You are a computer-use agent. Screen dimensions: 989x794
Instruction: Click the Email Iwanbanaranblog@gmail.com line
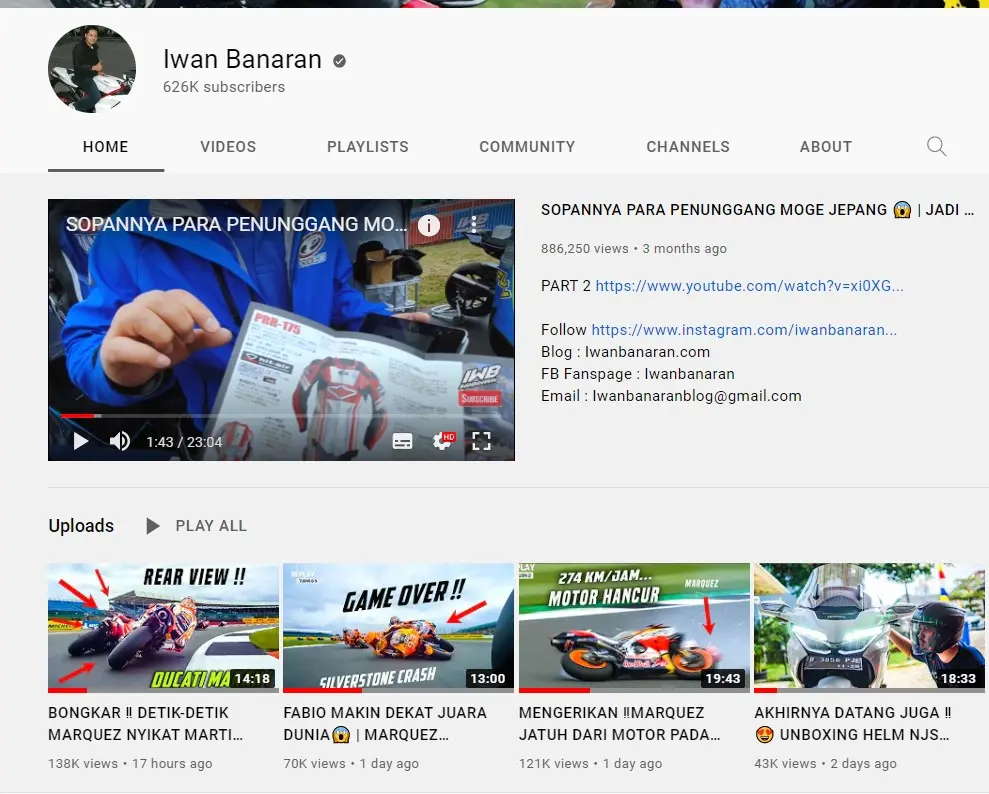pos(671,396)
